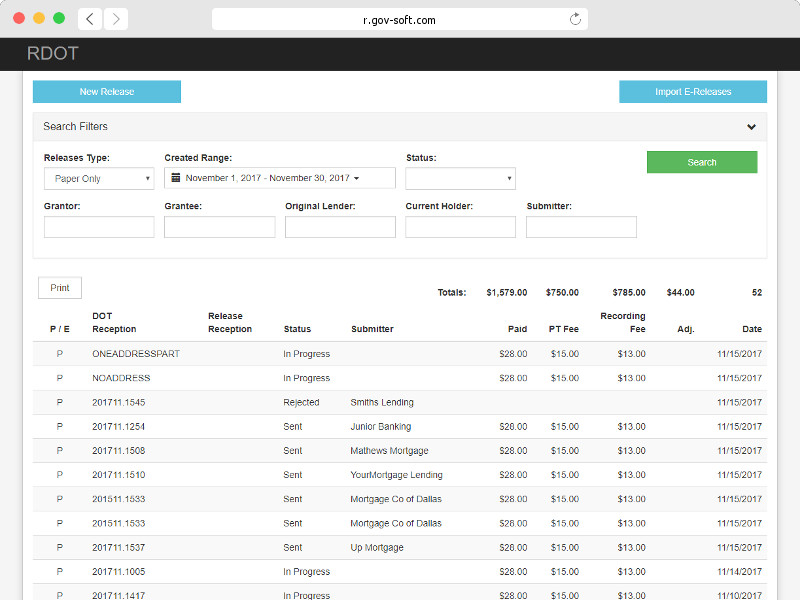Click submitter Junior Banking

point(381,427)
